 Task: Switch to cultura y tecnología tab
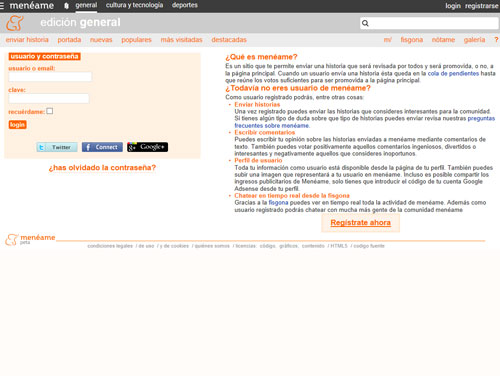tap(134, 5)
